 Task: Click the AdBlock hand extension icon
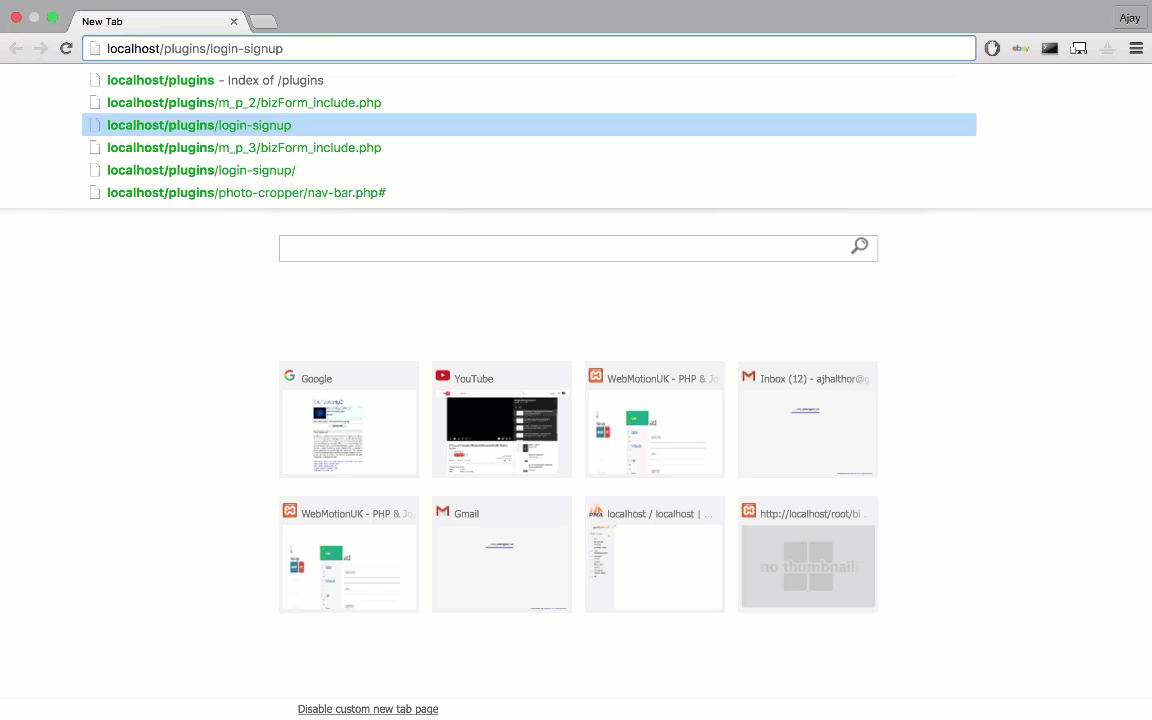[992, 48]
